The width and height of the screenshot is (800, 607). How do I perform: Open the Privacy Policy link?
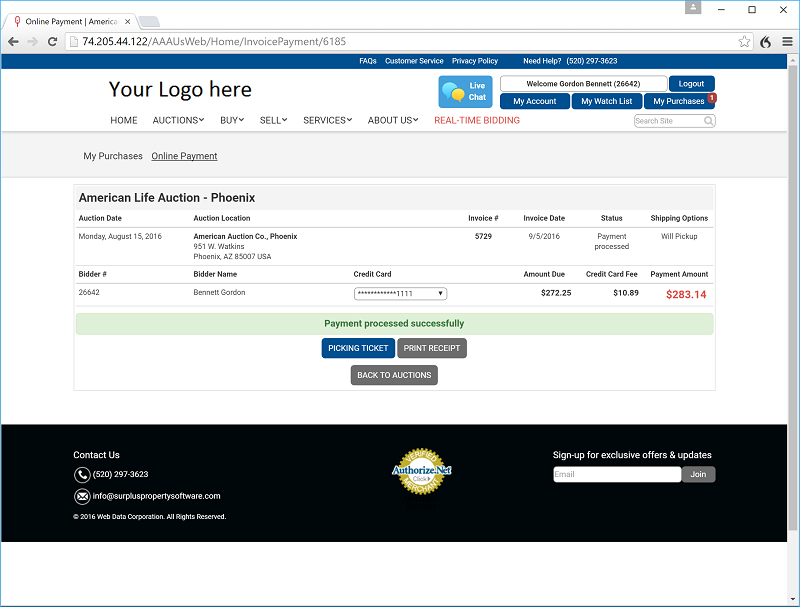click(x=475, y=61)
